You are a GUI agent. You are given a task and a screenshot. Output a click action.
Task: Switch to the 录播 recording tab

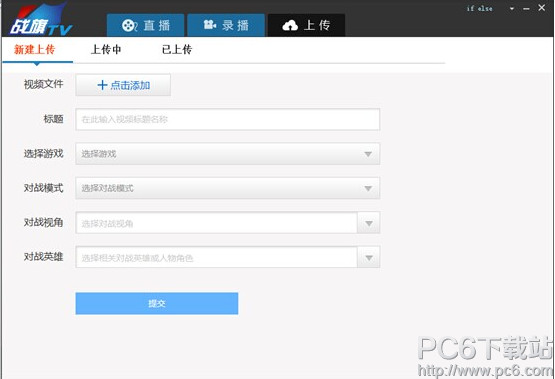tap(226, 25)
